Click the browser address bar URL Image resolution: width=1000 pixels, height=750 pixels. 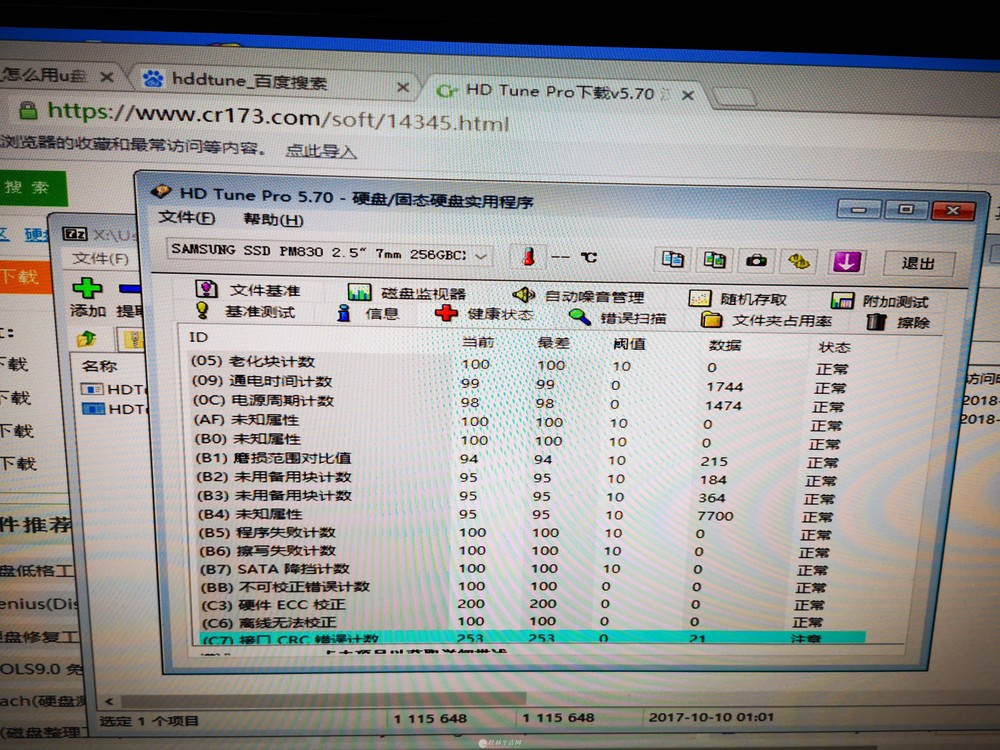(x=280, y=119)
